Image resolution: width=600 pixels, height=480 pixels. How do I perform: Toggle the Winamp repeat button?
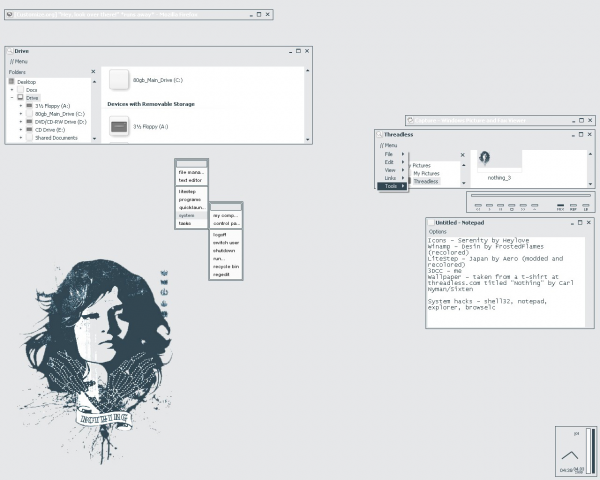(573, 207)
